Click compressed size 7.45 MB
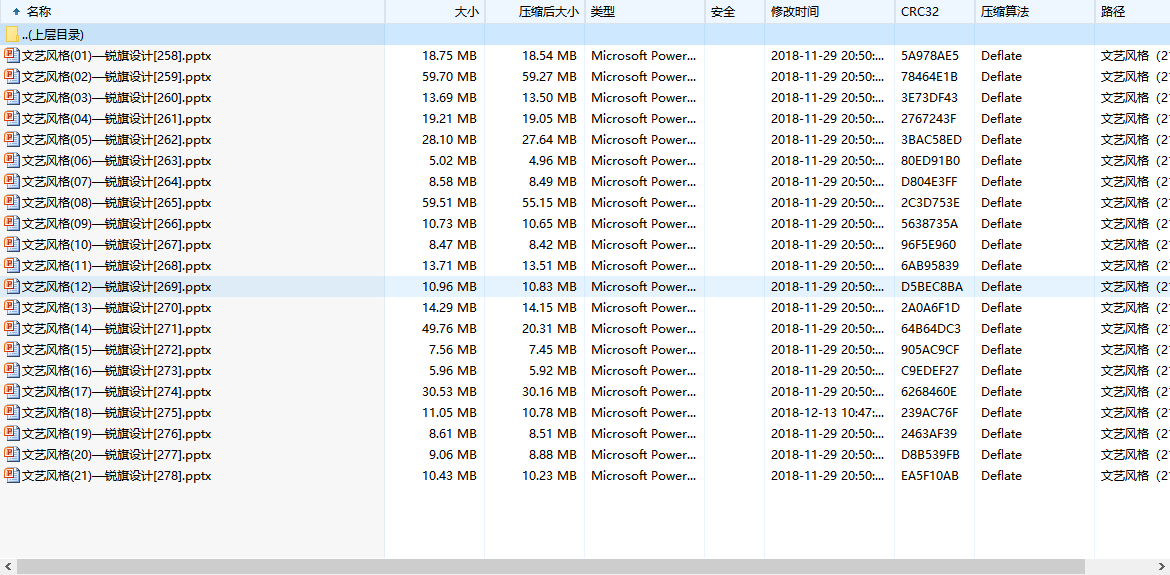 (553, 349)
